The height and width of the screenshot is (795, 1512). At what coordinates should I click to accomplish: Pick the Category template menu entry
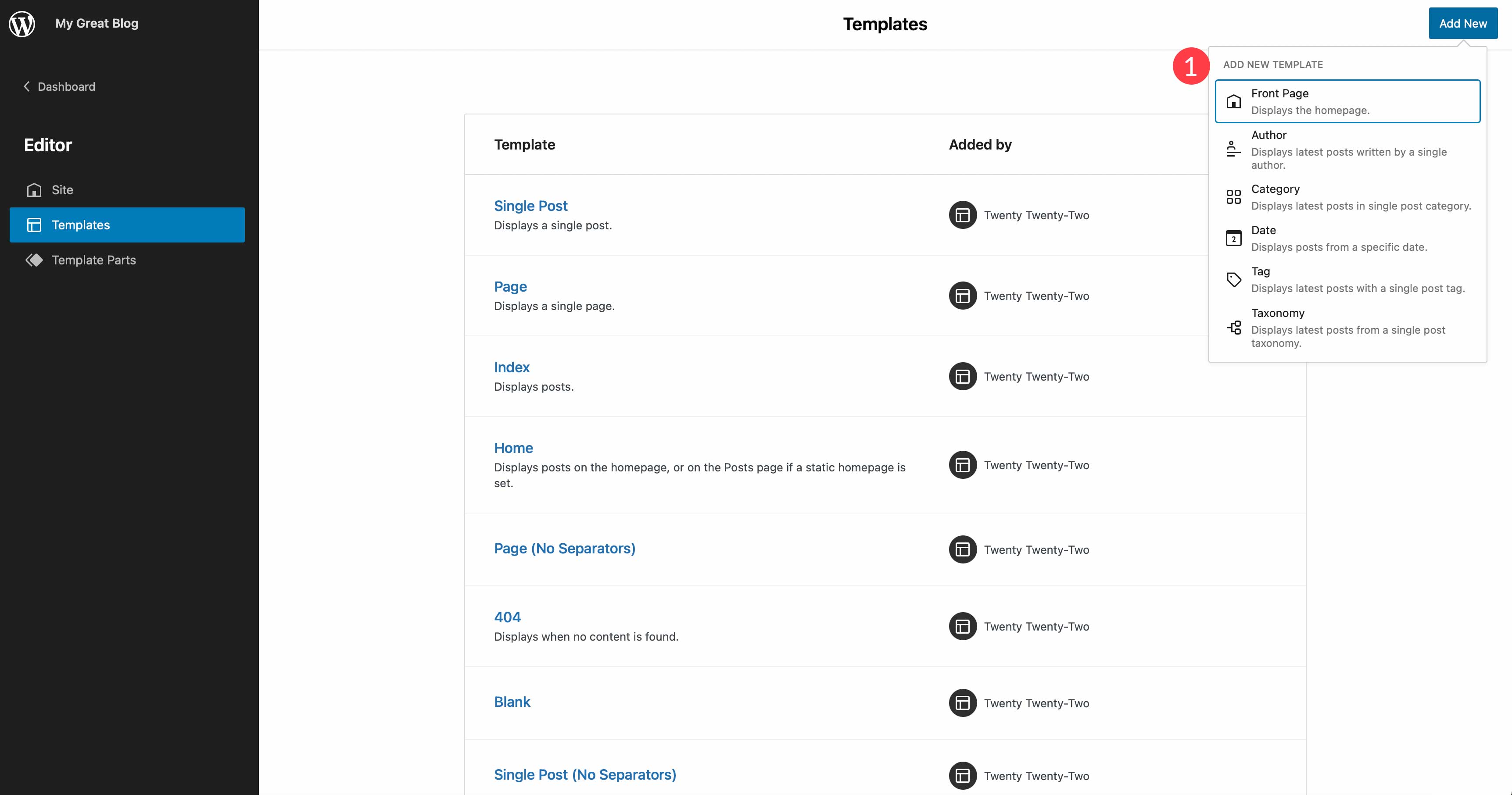tap(1347, 196)
